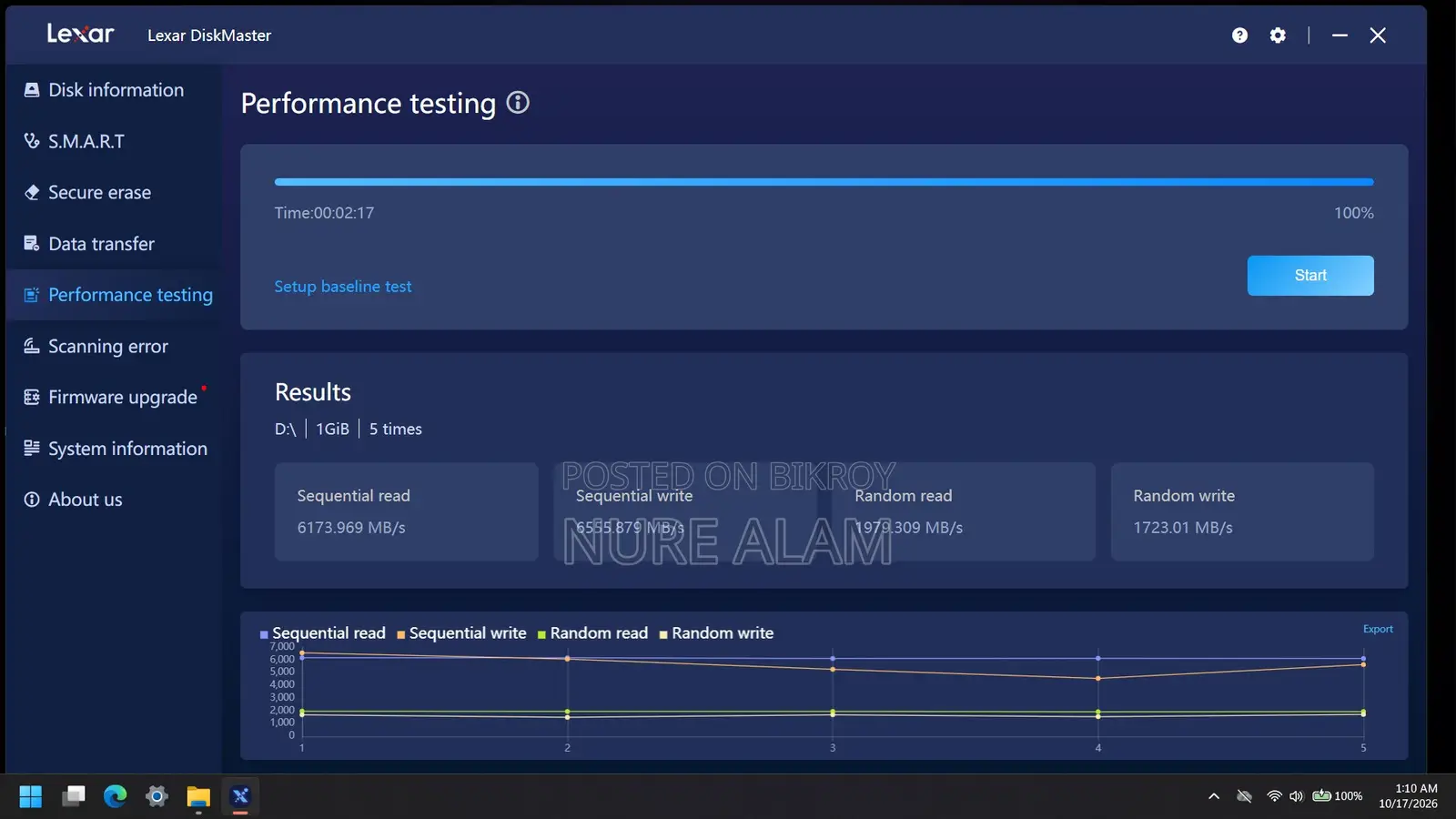This screenshot has height=819, width=1456.
Task: Click the 5 times text
Action: (395, 429)
